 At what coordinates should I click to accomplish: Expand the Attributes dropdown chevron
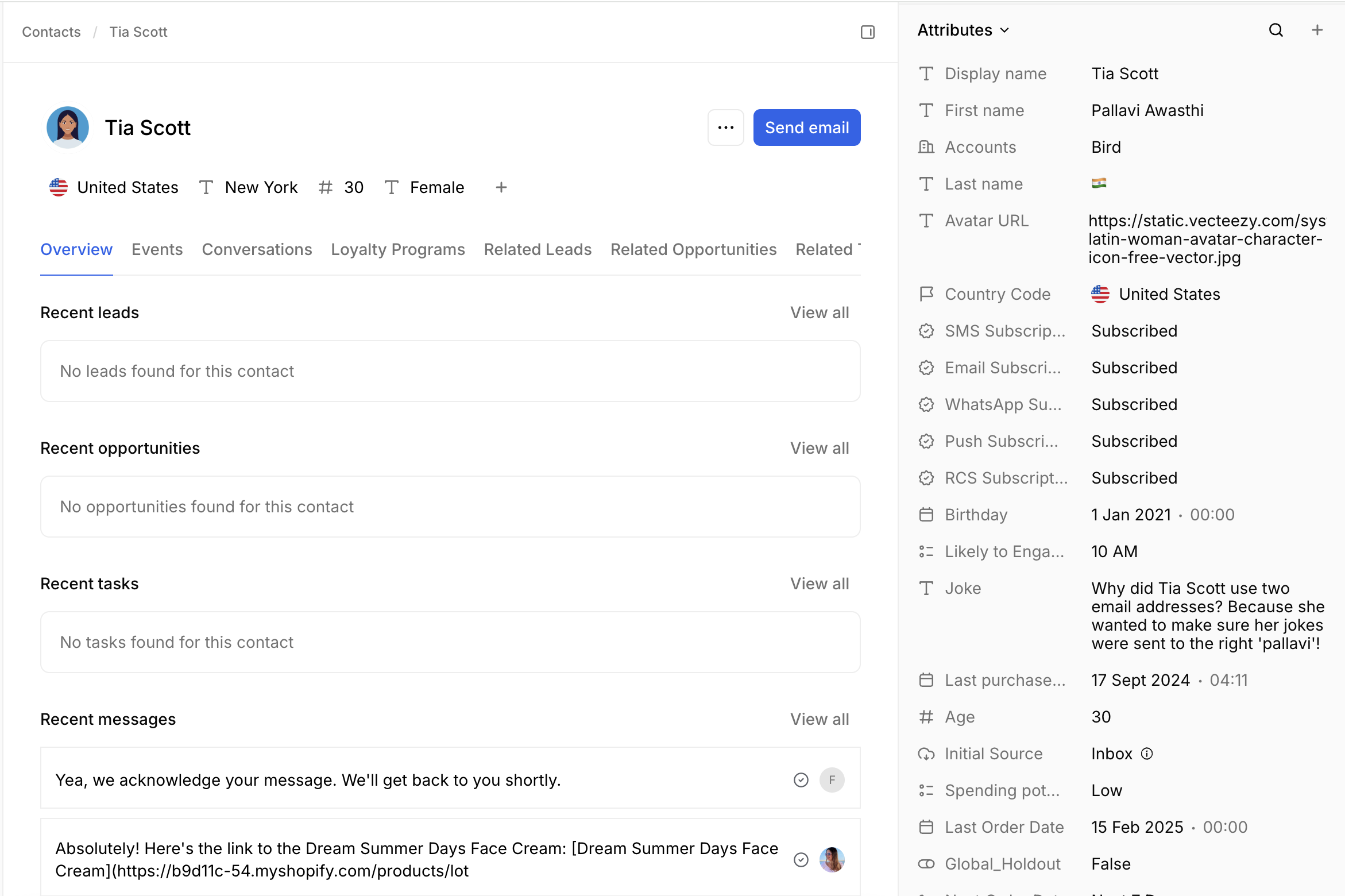point(1004,30)
